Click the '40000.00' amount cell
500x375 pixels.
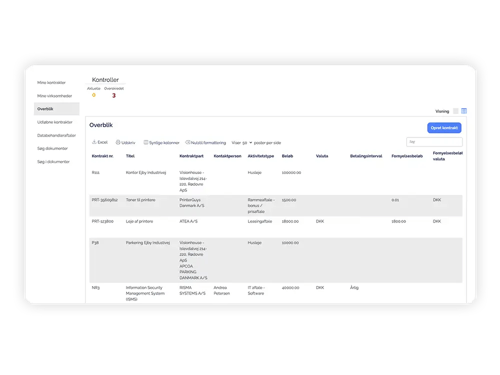pyautogui.click(x=290, y=288)
